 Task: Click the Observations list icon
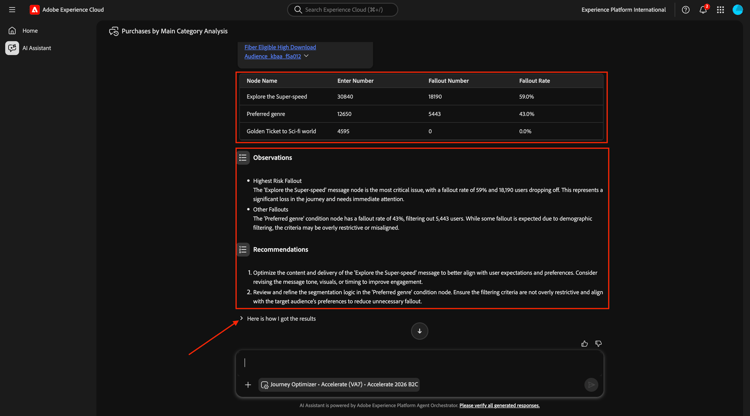click(x=243, y=157)
